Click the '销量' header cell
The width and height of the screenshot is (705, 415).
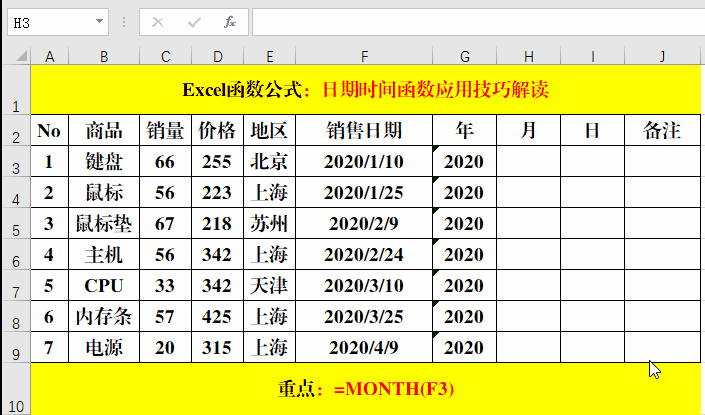165,130
